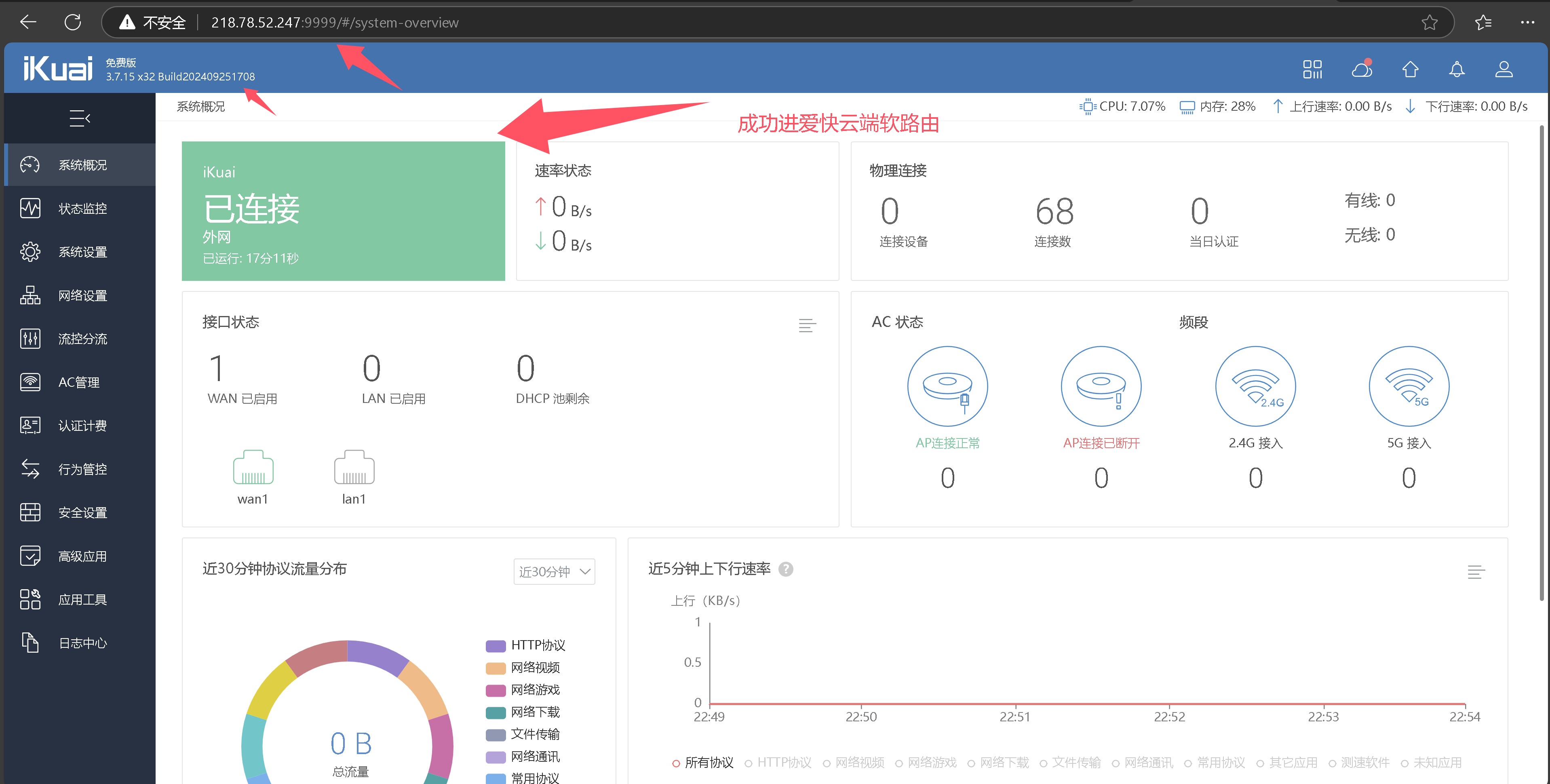Screen dimensions: 1550x784
Task: Click the AP连接正常 circle icon
Action: [x=947, y=386]
